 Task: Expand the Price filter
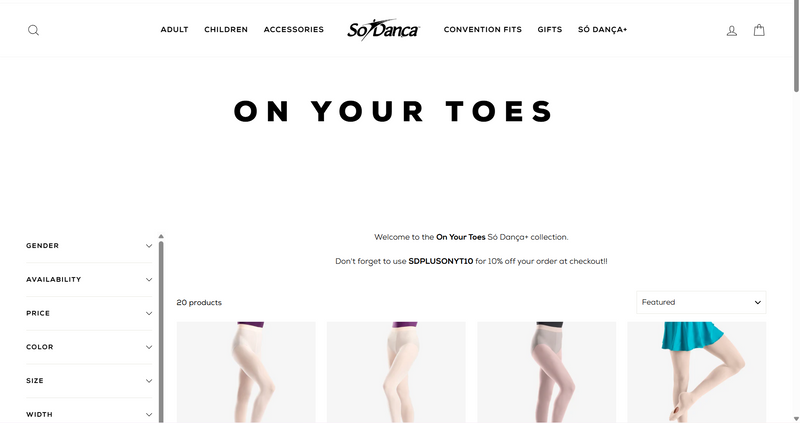point(89,313)
